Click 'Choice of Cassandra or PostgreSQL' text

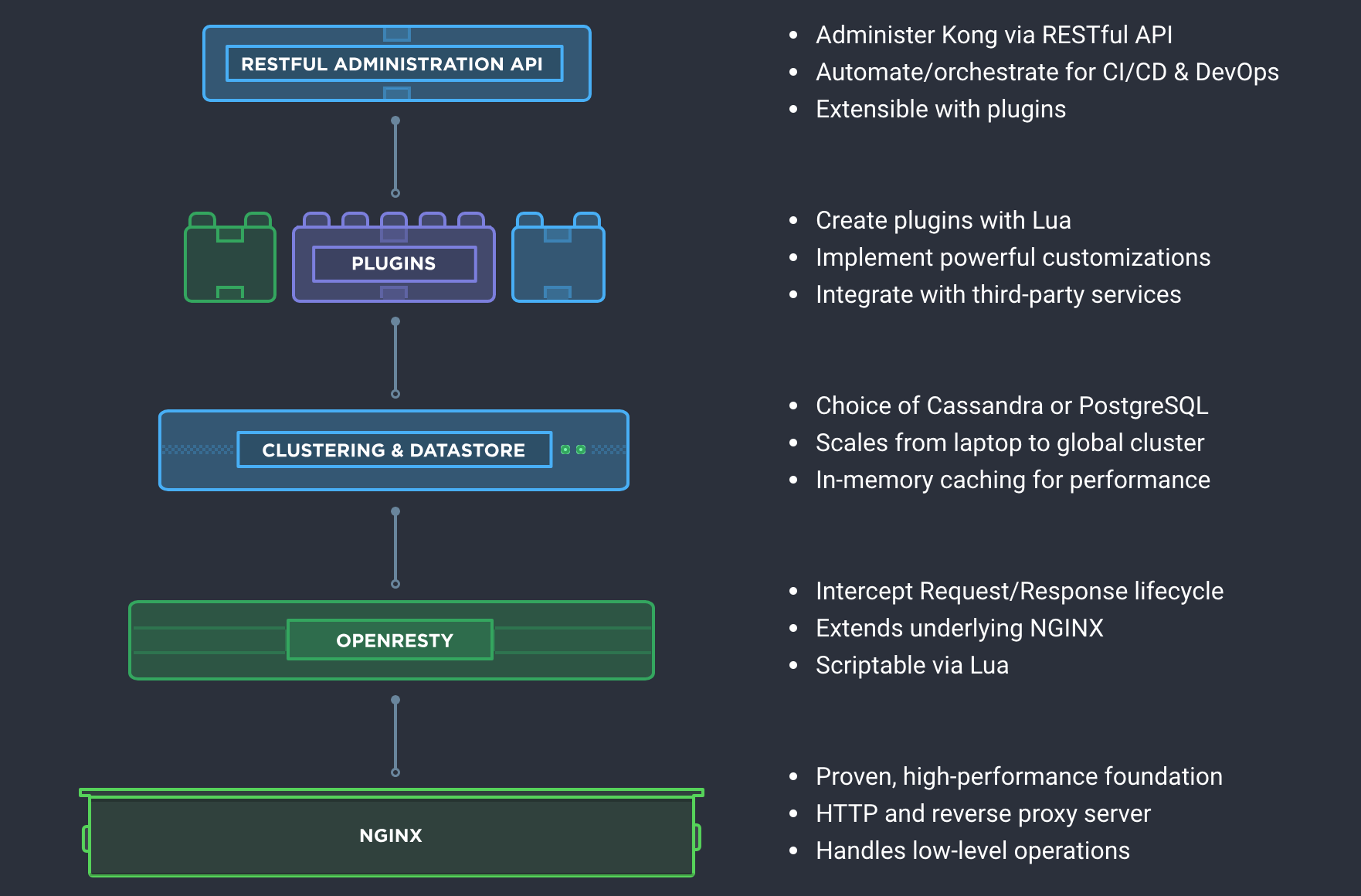1012,406
